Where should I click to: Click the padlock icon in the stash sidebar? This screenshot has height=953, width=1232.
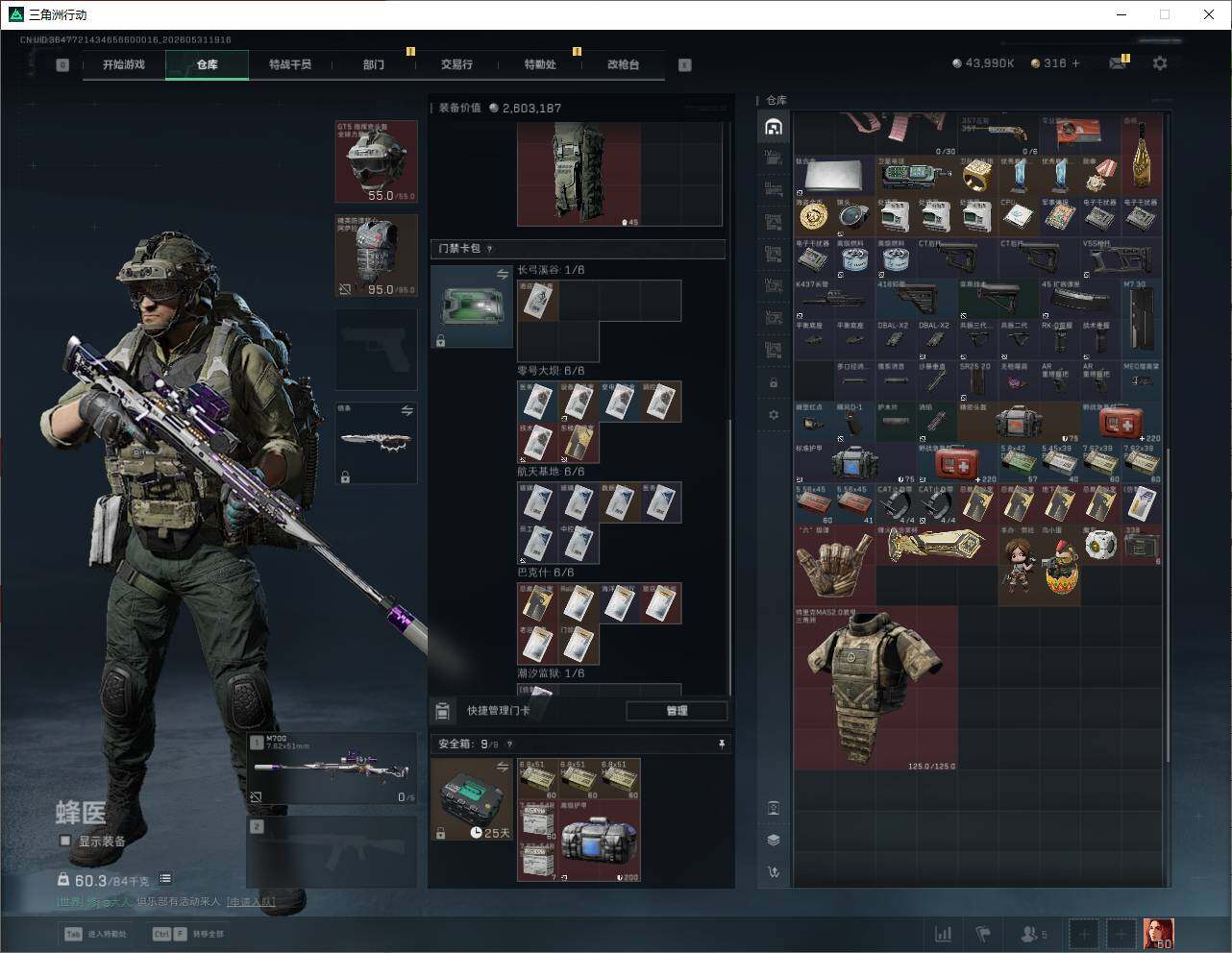pyautogui.click(x=774, y=382)
